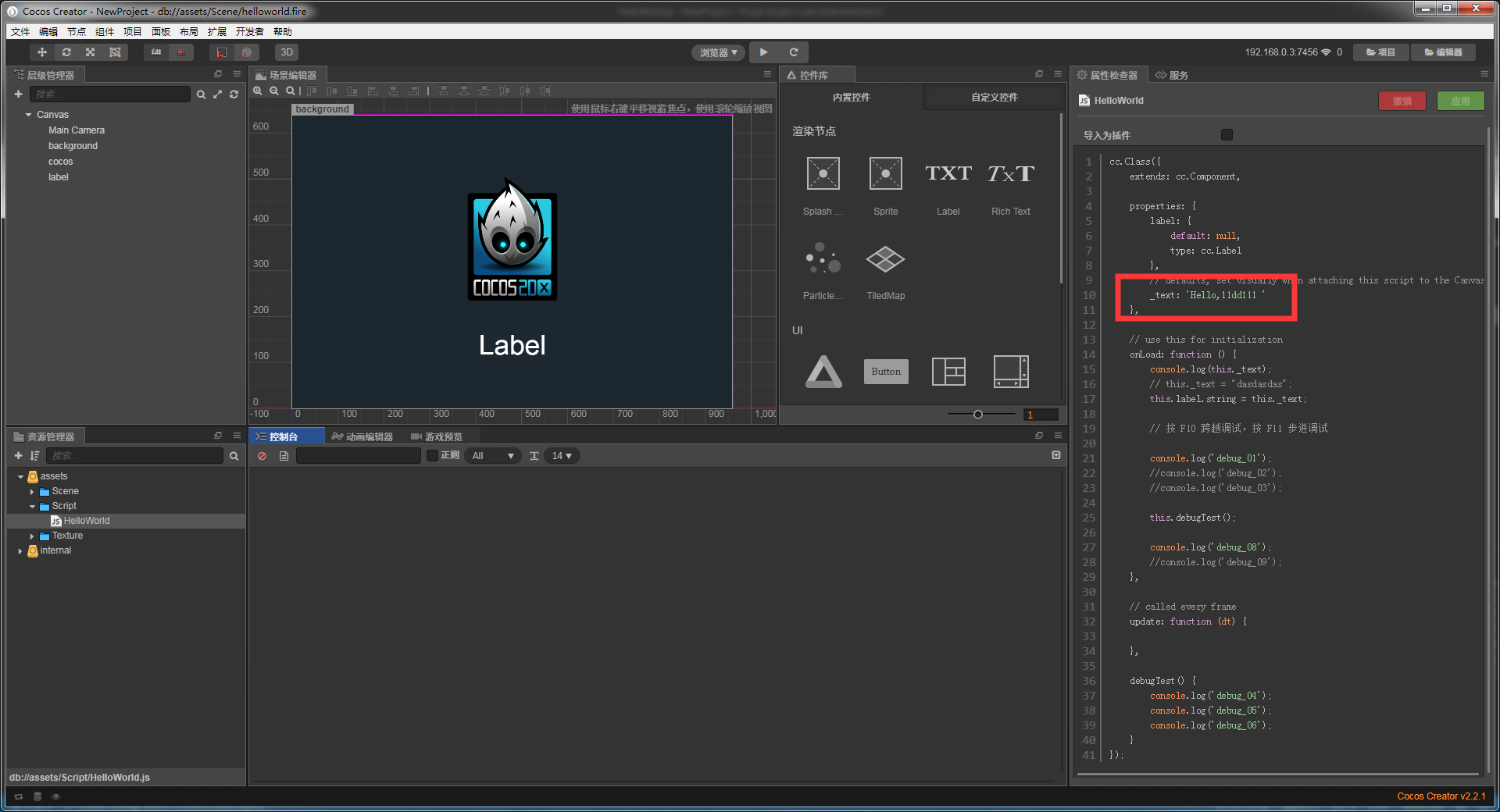Pick the Button UI control
This screenshot has height=812, width=1500.
(886, 372)
